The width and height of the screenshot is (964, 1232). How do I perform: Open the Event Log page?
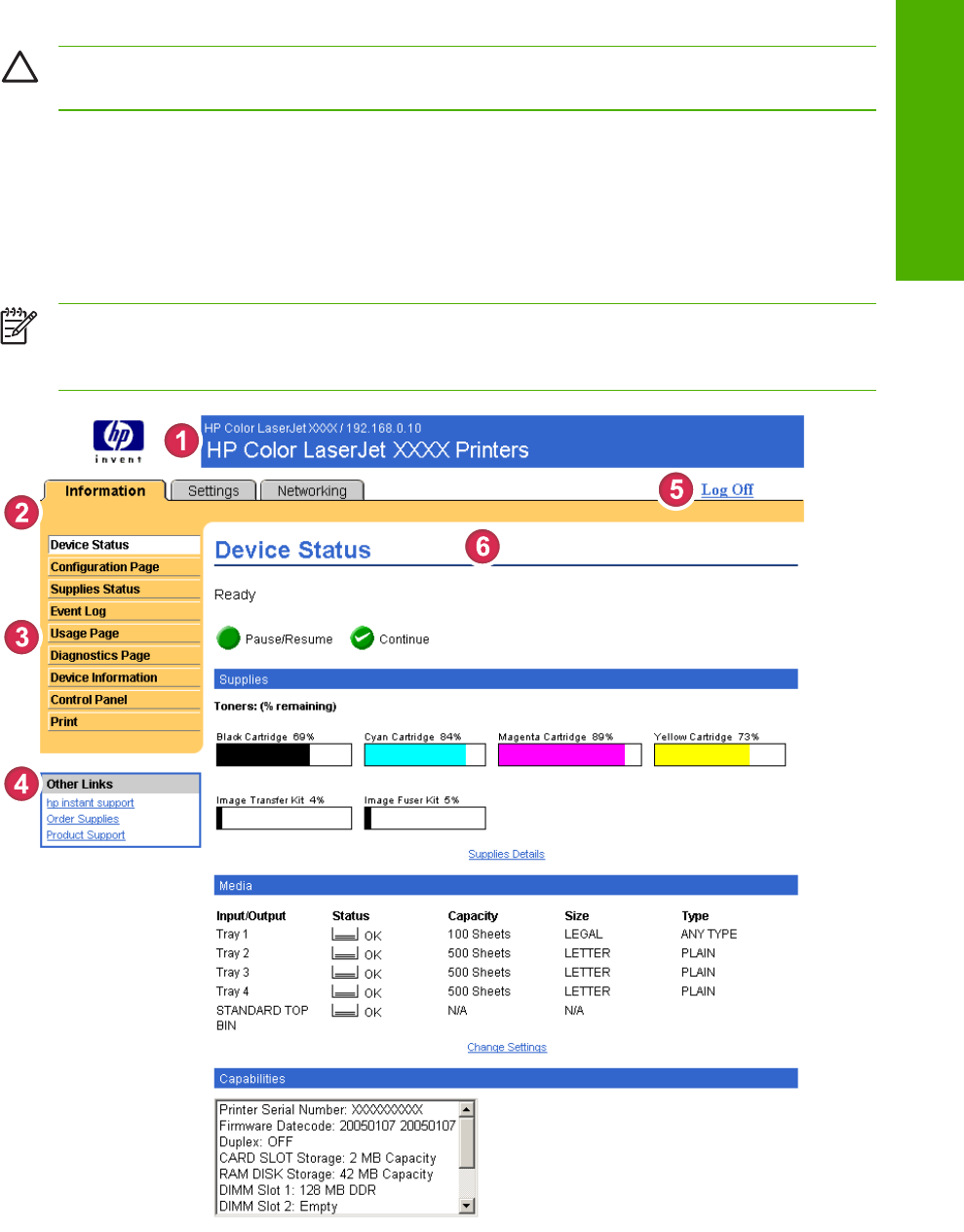tap(124, 611)
